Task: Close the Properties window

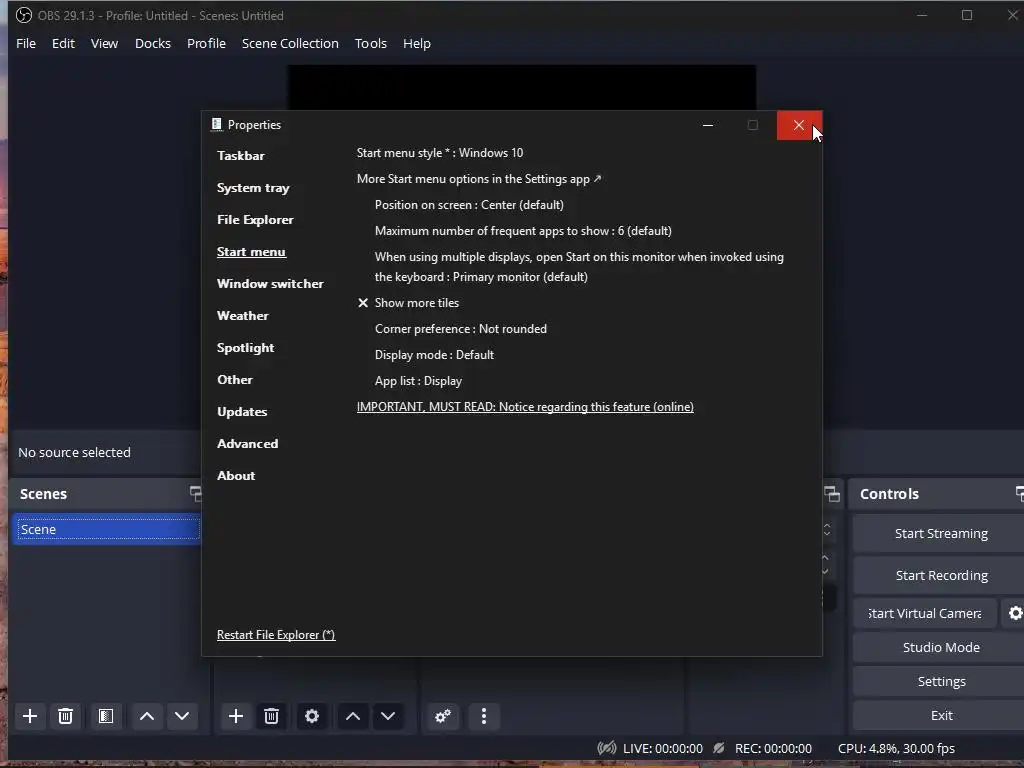Action: coord(799,125)
